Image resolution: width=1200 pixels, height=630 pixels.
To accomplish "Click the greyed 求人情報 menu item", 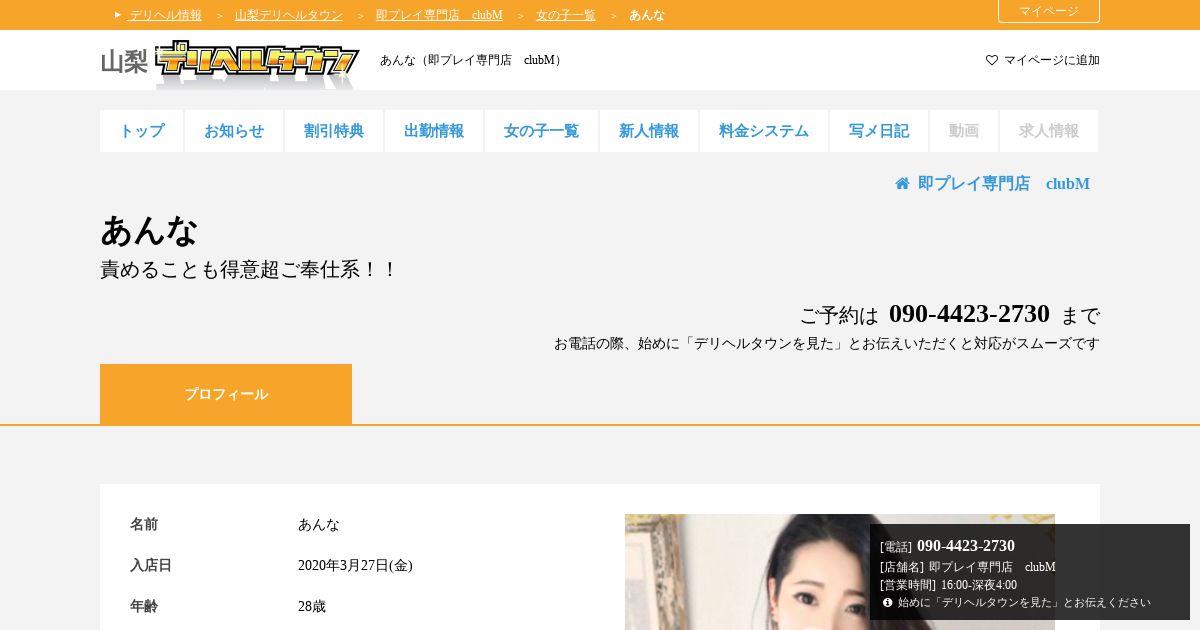I will coord(1049,131).
